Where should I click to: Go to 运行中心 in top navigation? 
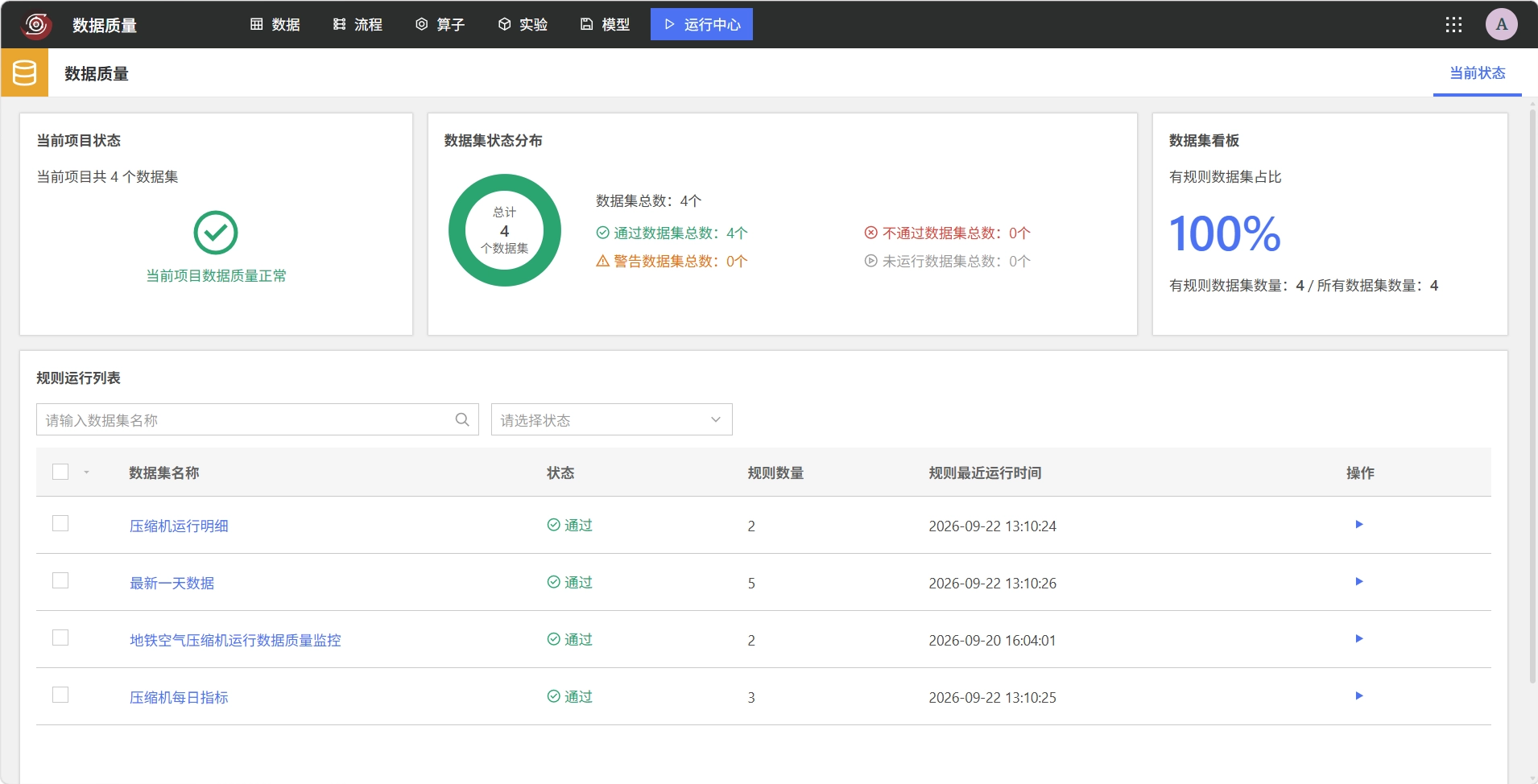coord(701,24)
